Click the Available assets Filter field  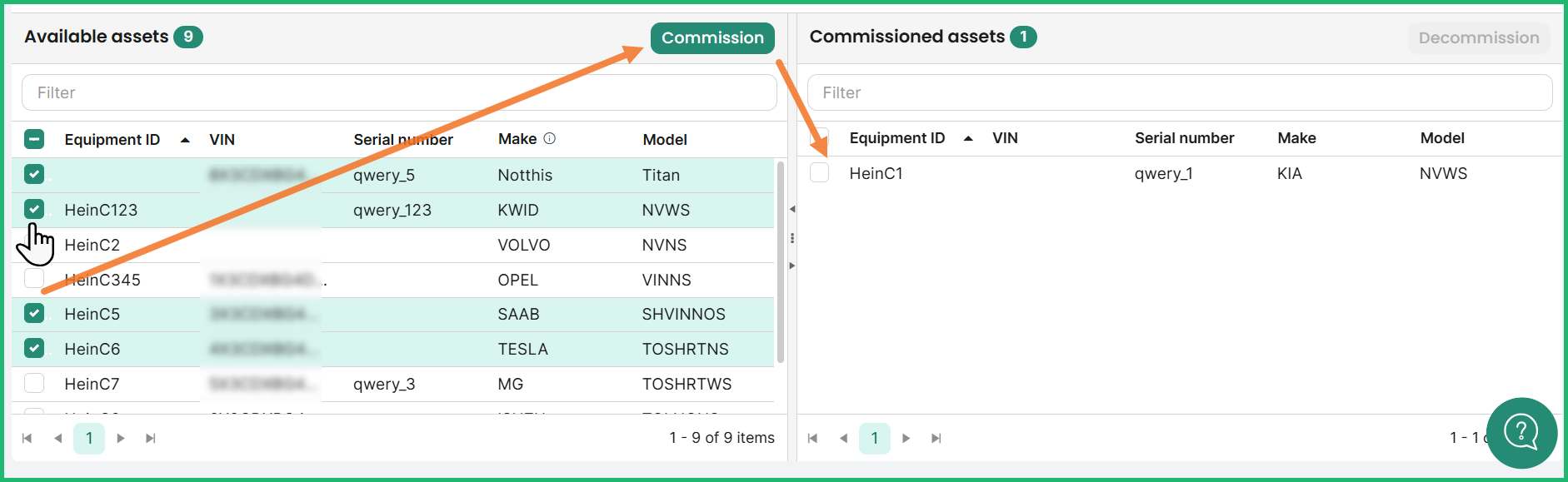(399, 92)
